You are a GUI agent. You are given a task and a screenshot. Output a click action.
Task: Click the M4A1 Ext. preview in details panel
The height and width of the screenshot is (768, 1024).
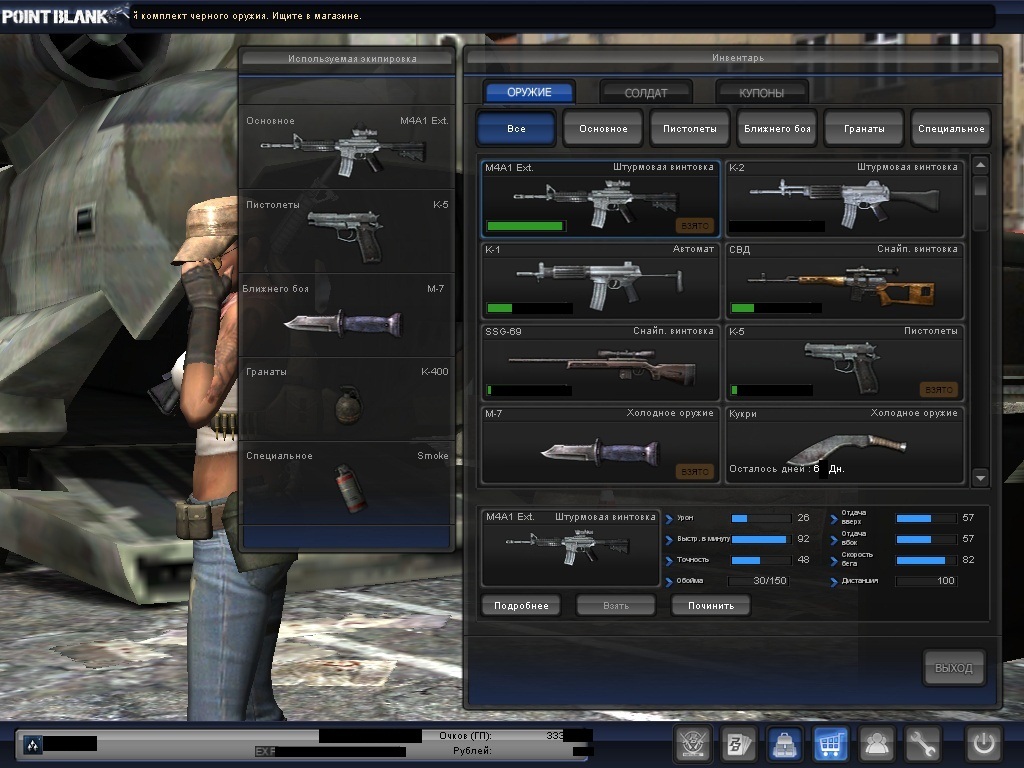[x=570, y=547]
